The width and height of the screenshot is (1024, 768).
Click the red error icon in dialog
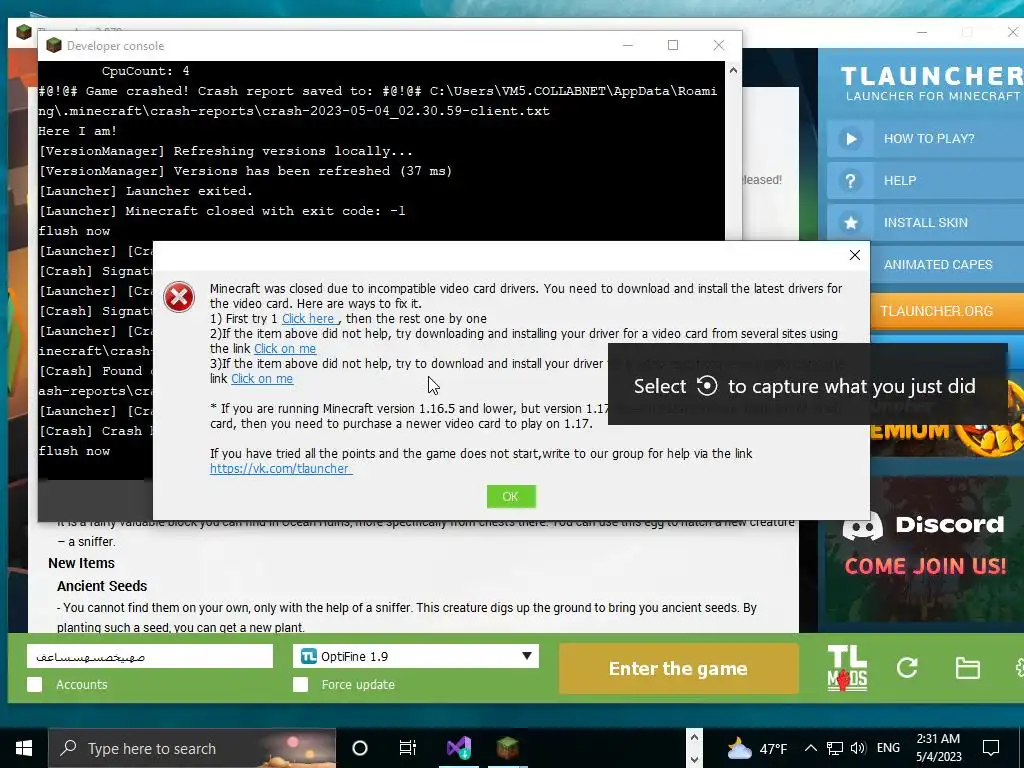click(x=179, y=297)
